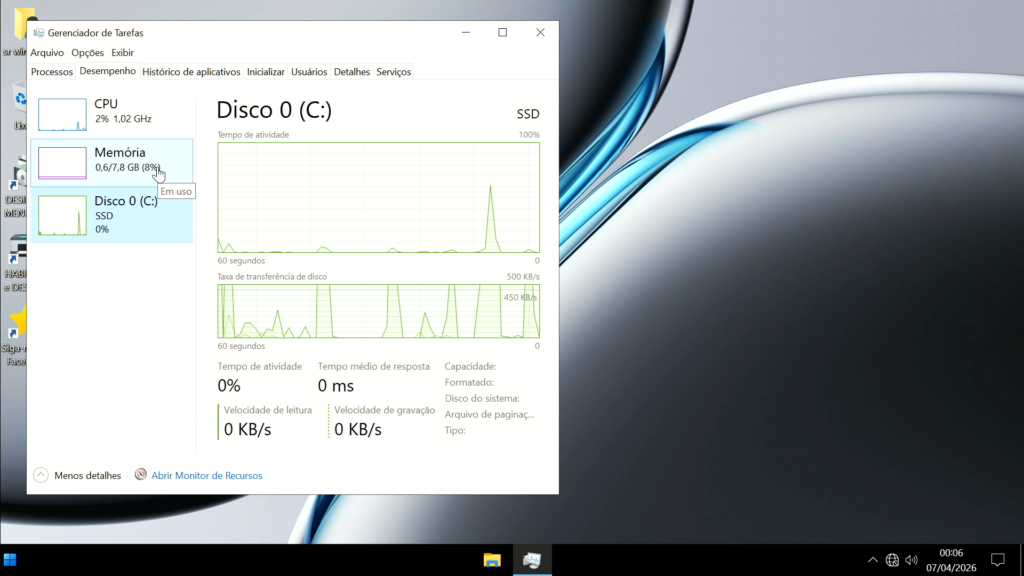Switch to the Histórico de aplicativos tab
This screenshot has height=576, width=1024.
point(191,72)
